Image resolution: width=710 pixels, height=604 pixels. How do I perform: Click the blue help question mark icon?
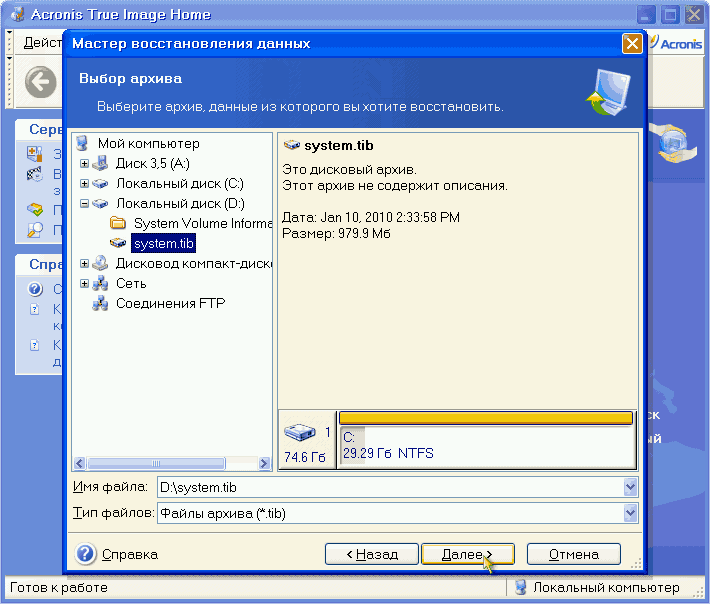coord(85,554)
